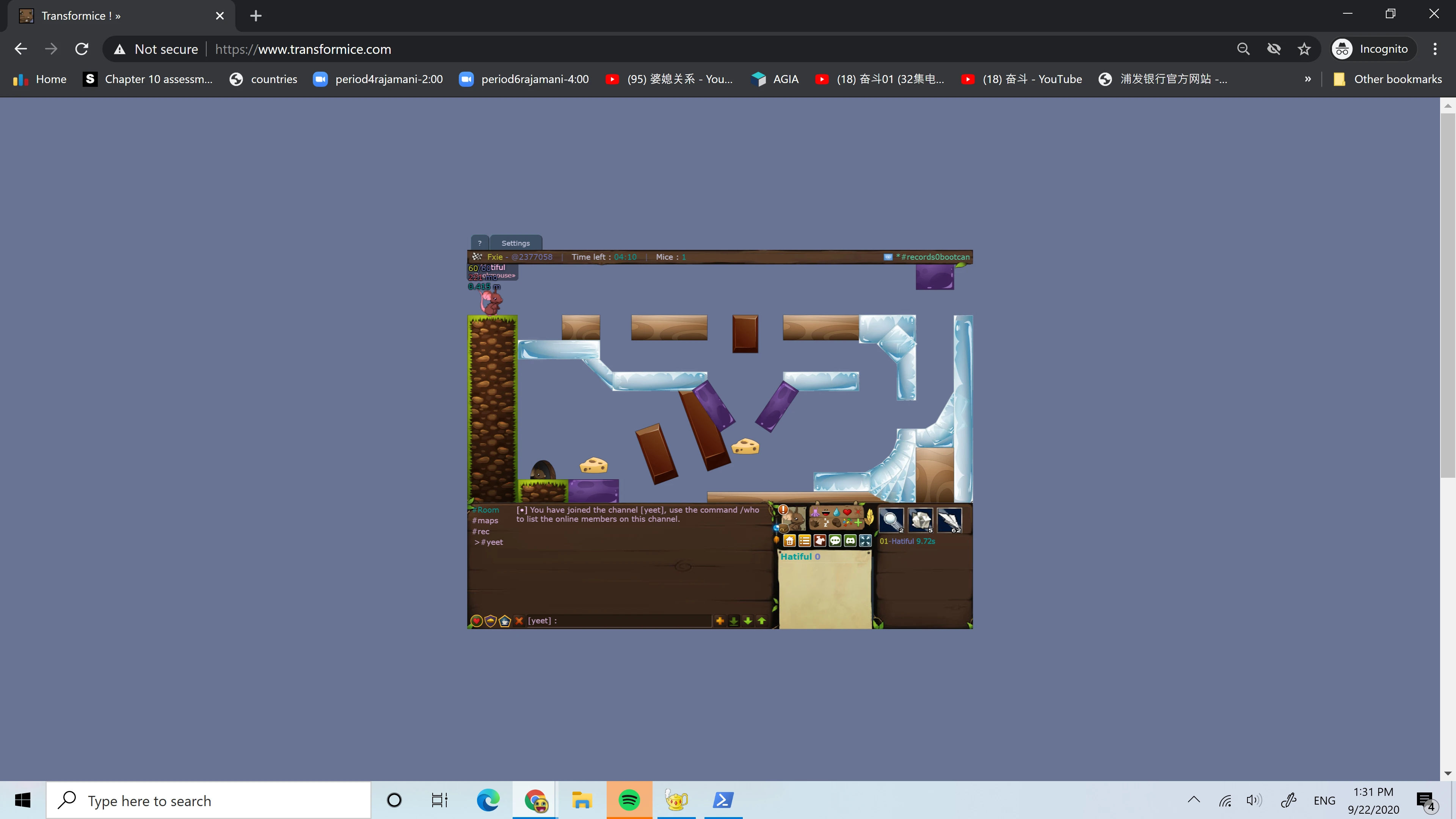Switch to the #maps chat channel

point(485,521)
